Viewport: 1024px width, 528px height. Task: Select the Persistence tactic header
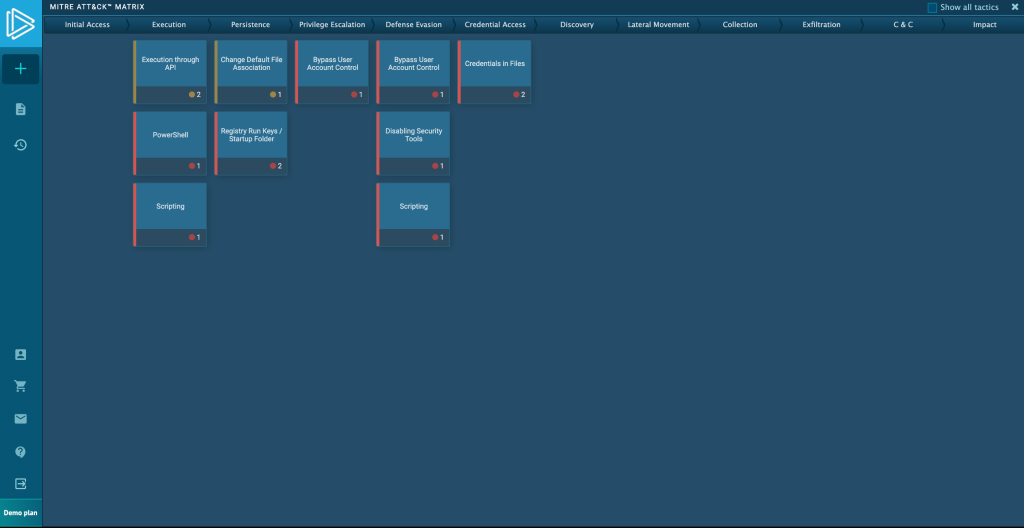250,25
